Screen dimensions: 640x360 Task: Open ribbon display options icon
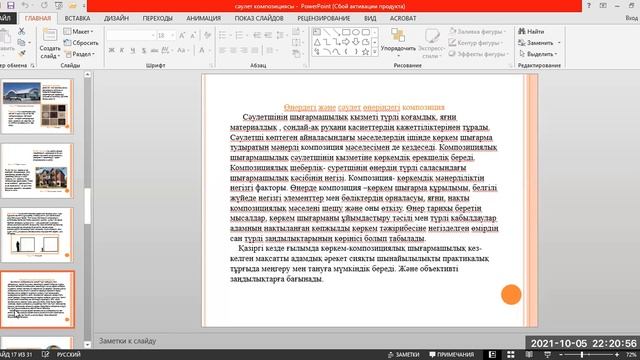[x=603, y=6]
